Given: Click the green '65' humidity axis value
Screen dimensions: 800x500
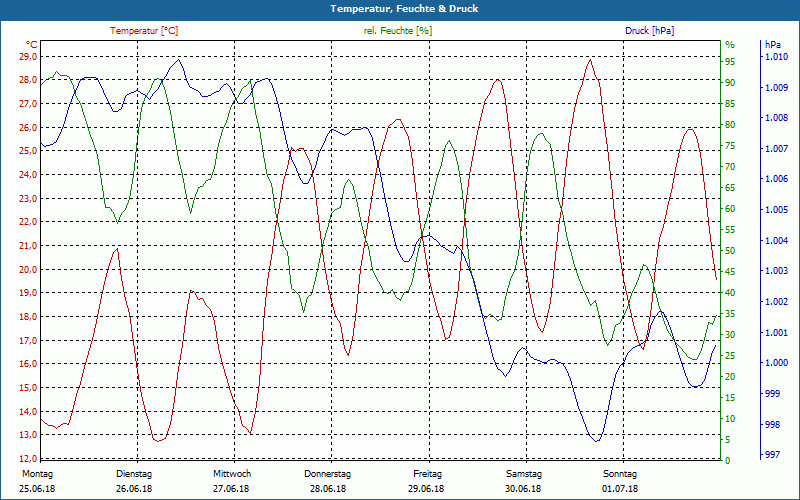Looking at the screenshot, I should (x=730, y=188).
